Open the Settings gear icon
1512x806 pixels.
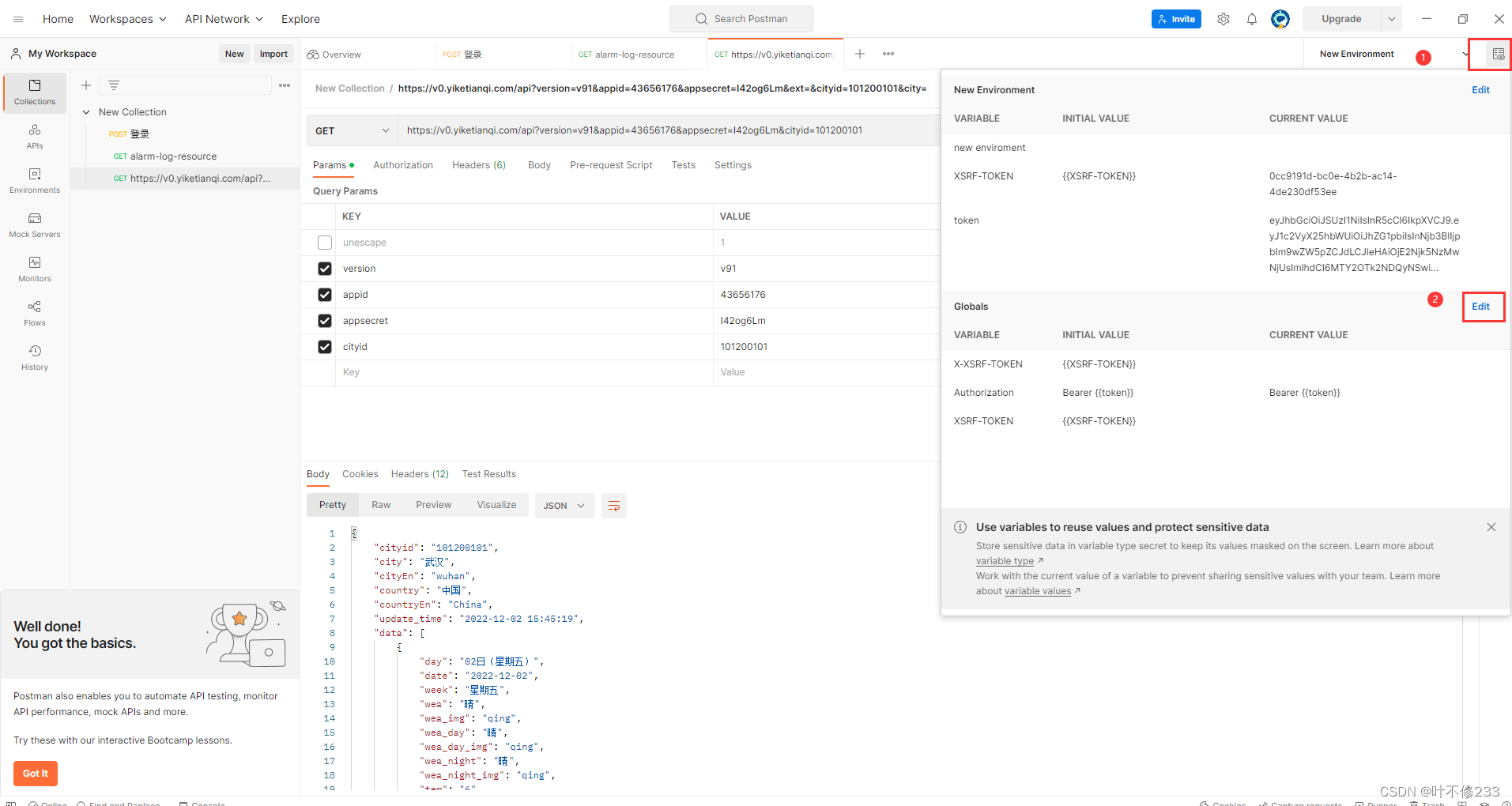[1224, 19]
